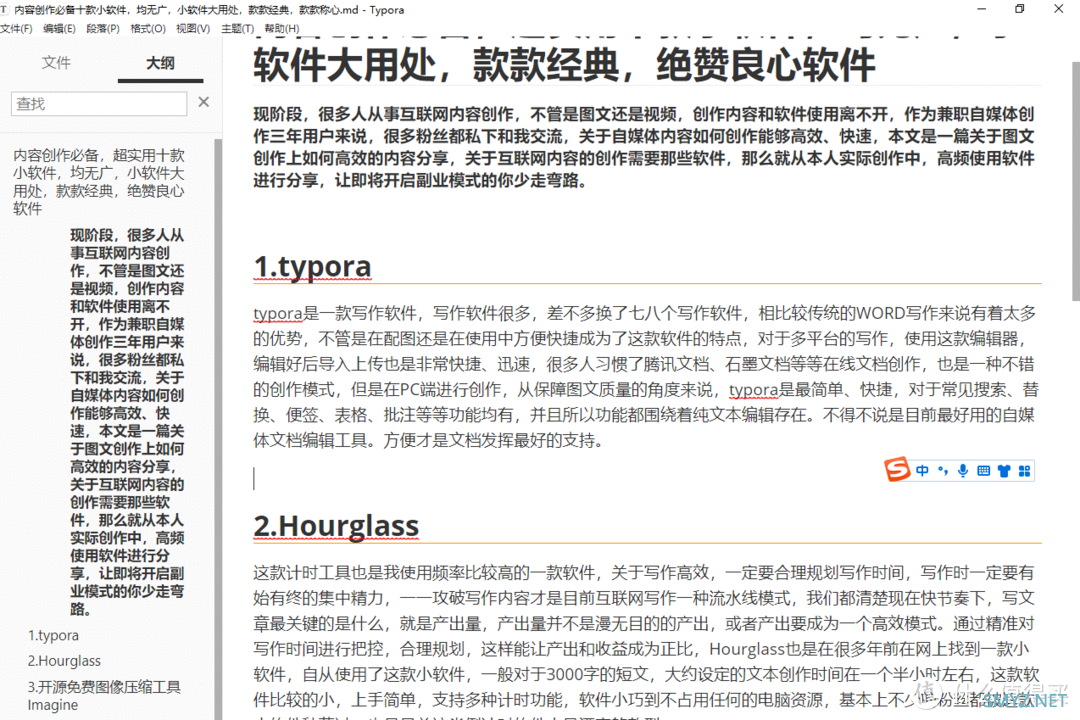The width and height of the screenshot is (1080, 720).
Task: Jump to 2.Hourglass in outline
Action: 64,661
